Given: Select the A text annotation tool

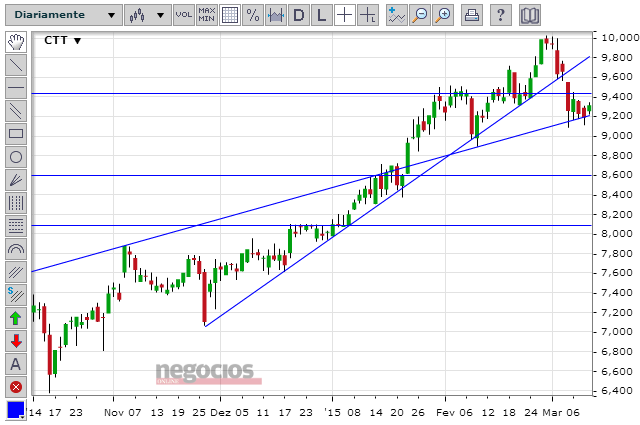Looking at the screenshot, I should 16,364.
